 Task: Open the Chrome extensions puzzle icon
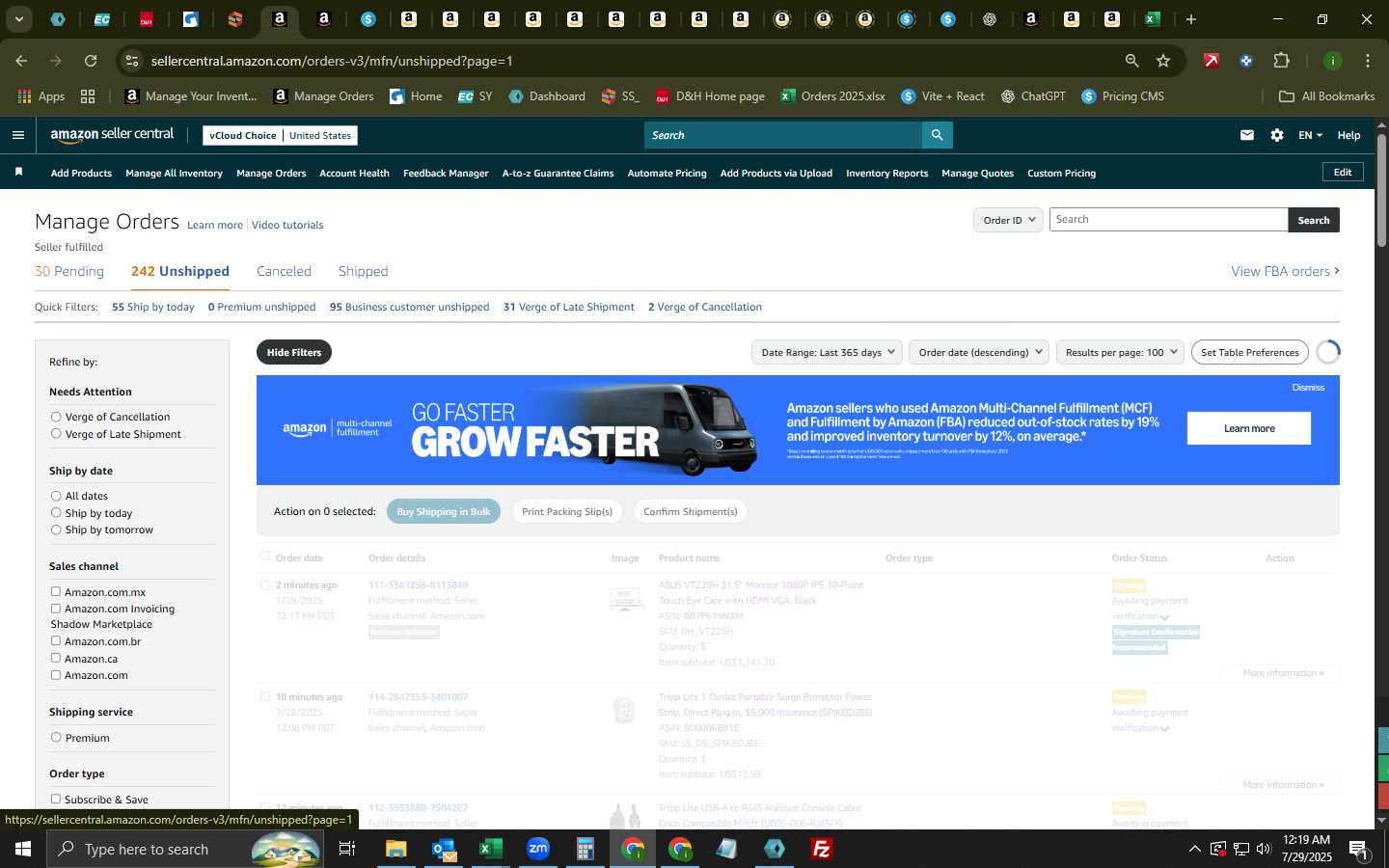1281,61
